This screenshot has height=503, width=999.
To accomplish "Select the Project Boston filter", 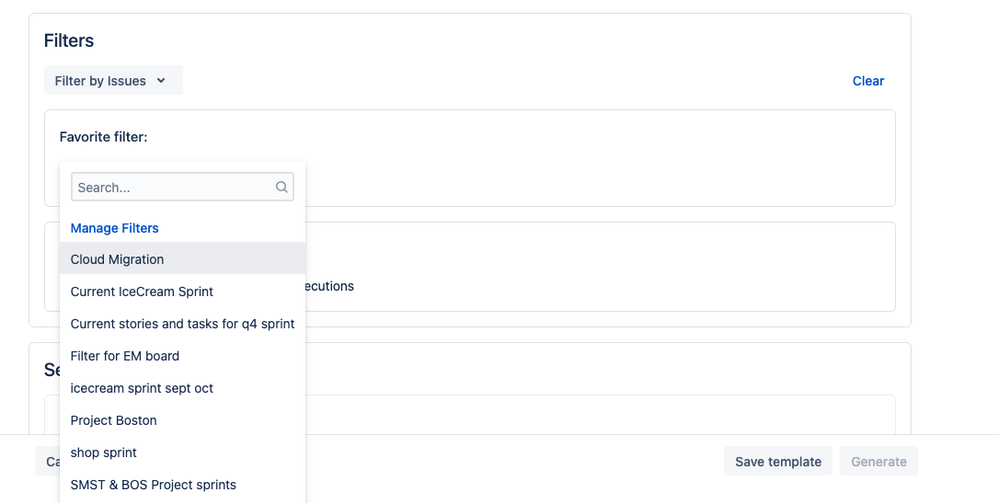I will [x=113, y=420].
